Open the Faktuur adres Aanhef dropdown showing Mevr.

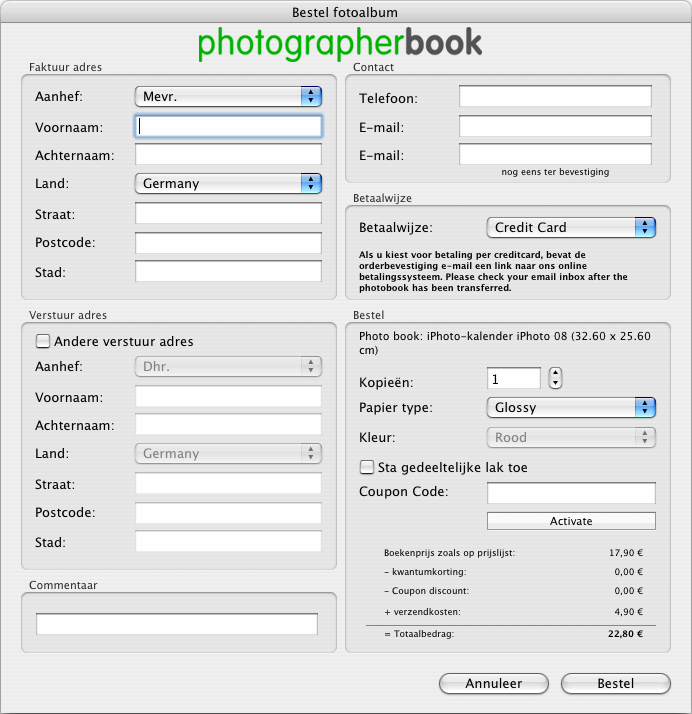228,97
